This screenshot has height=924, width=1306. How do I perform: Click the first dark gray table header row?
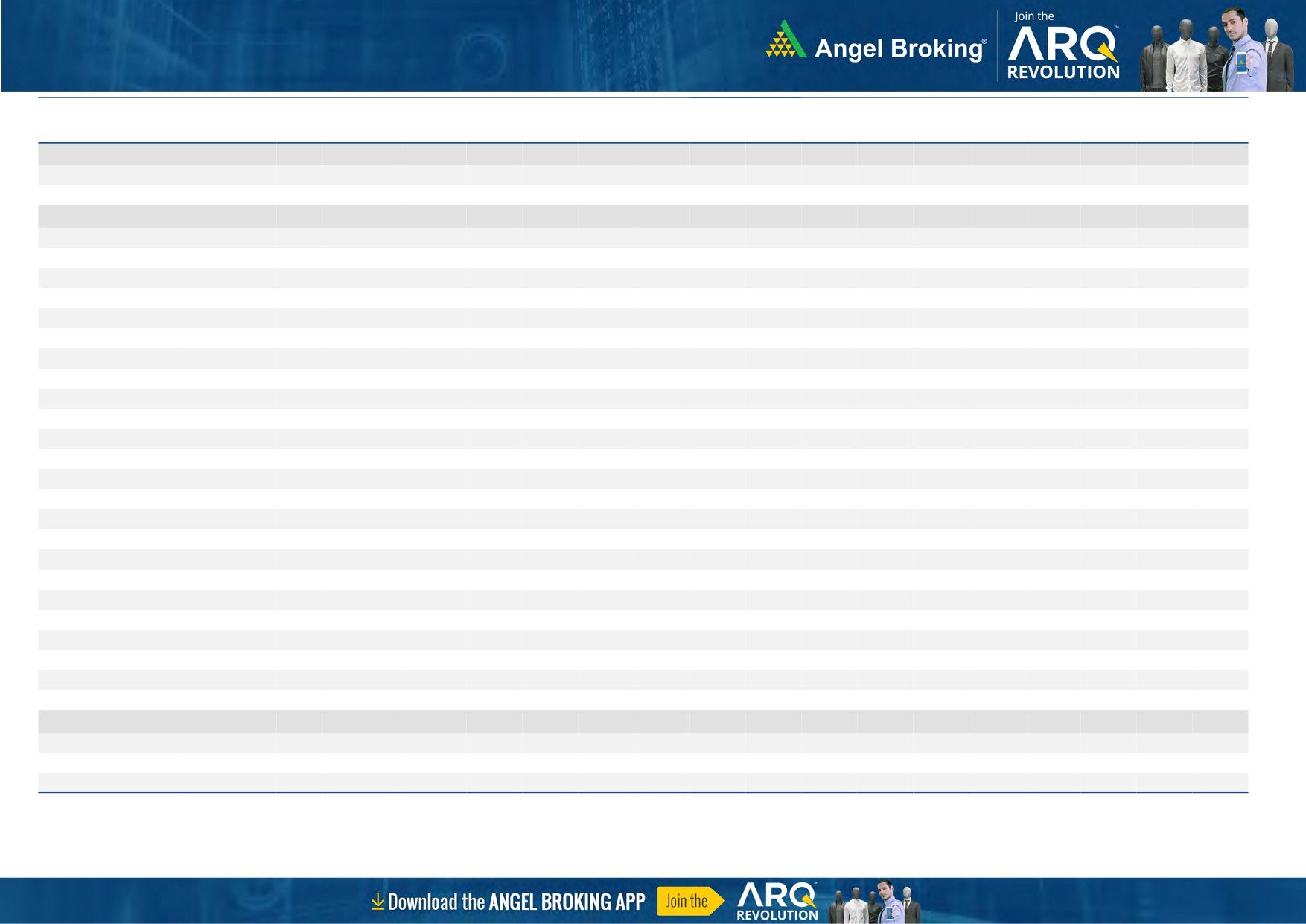click(x=643, y=154)
